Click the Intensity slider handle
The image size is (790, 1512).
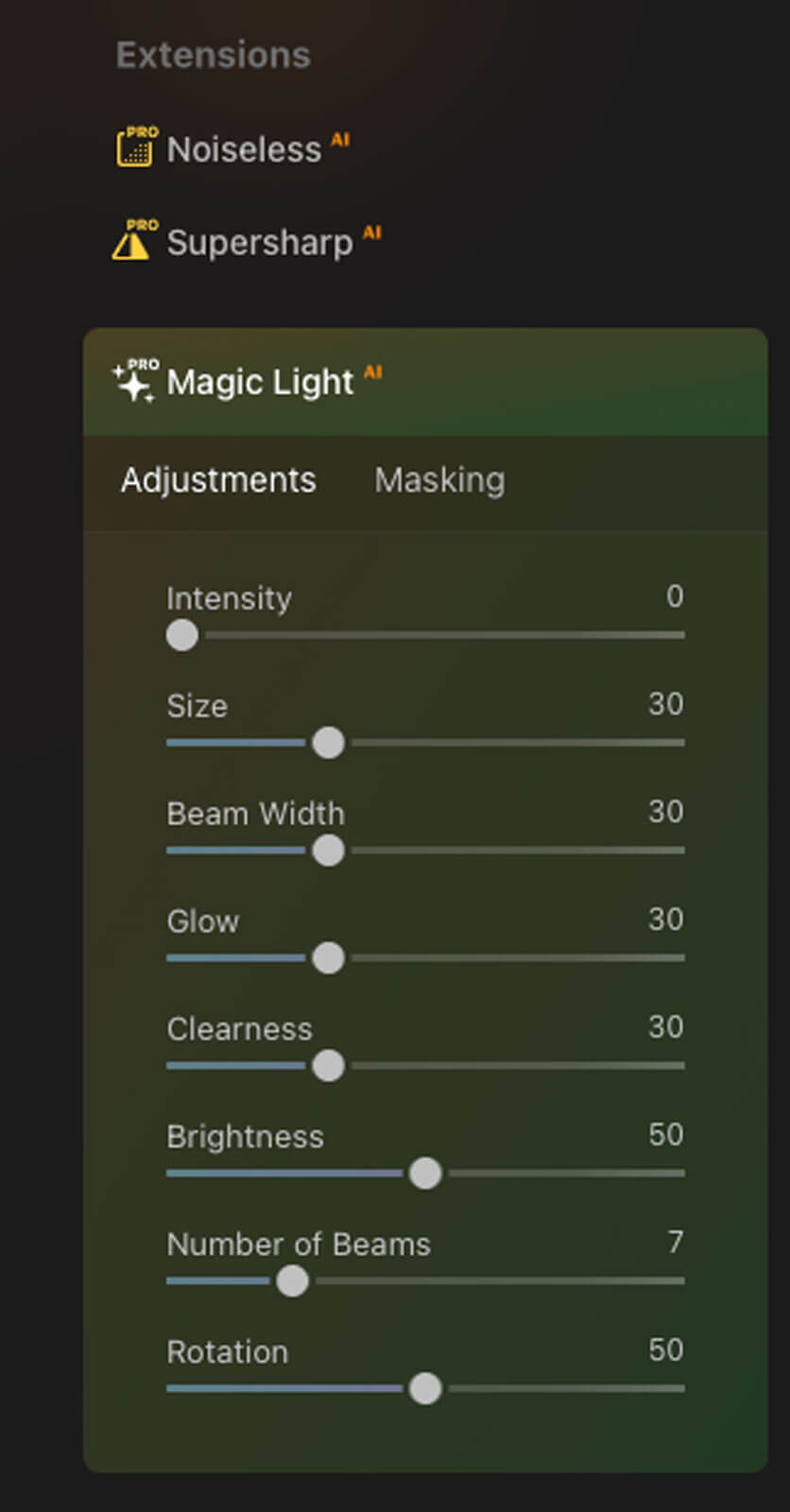(x=182, y=635)
